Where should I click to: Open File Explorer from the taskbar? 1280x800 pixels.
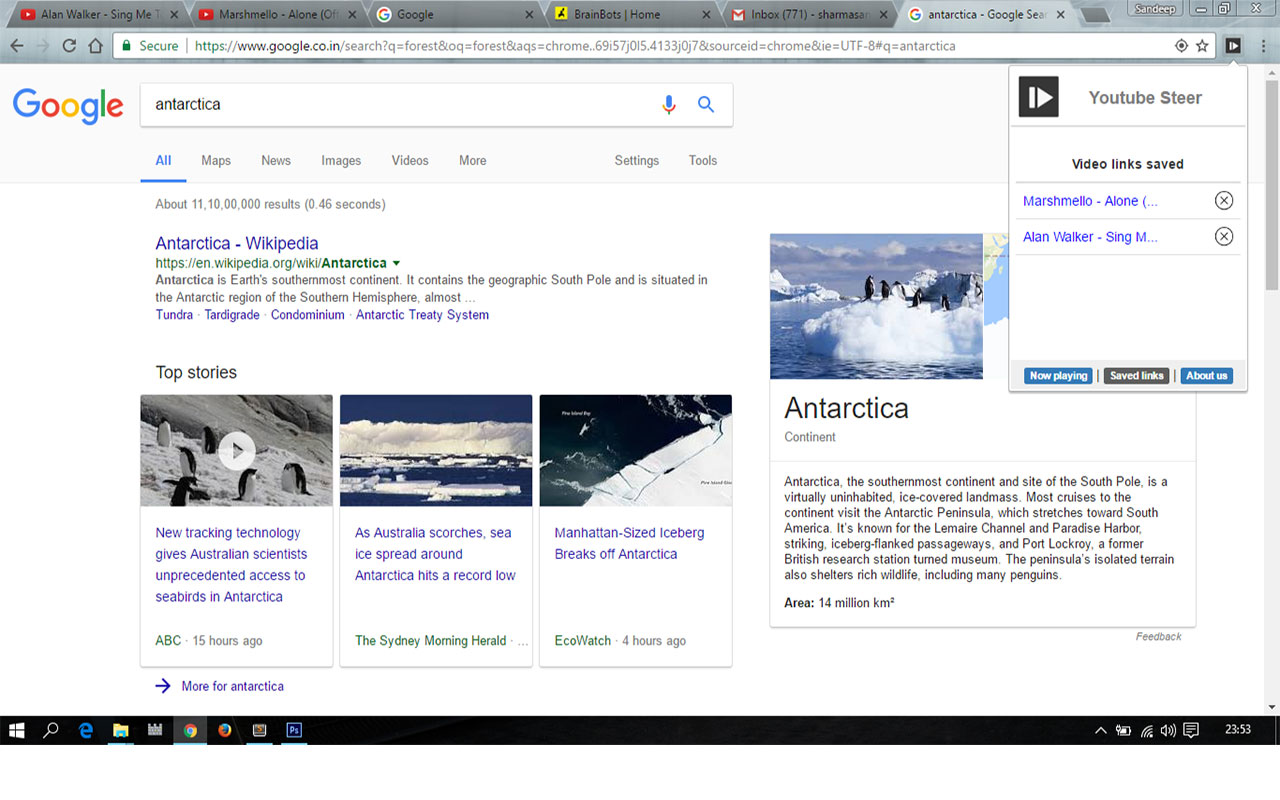pos(120,730)
